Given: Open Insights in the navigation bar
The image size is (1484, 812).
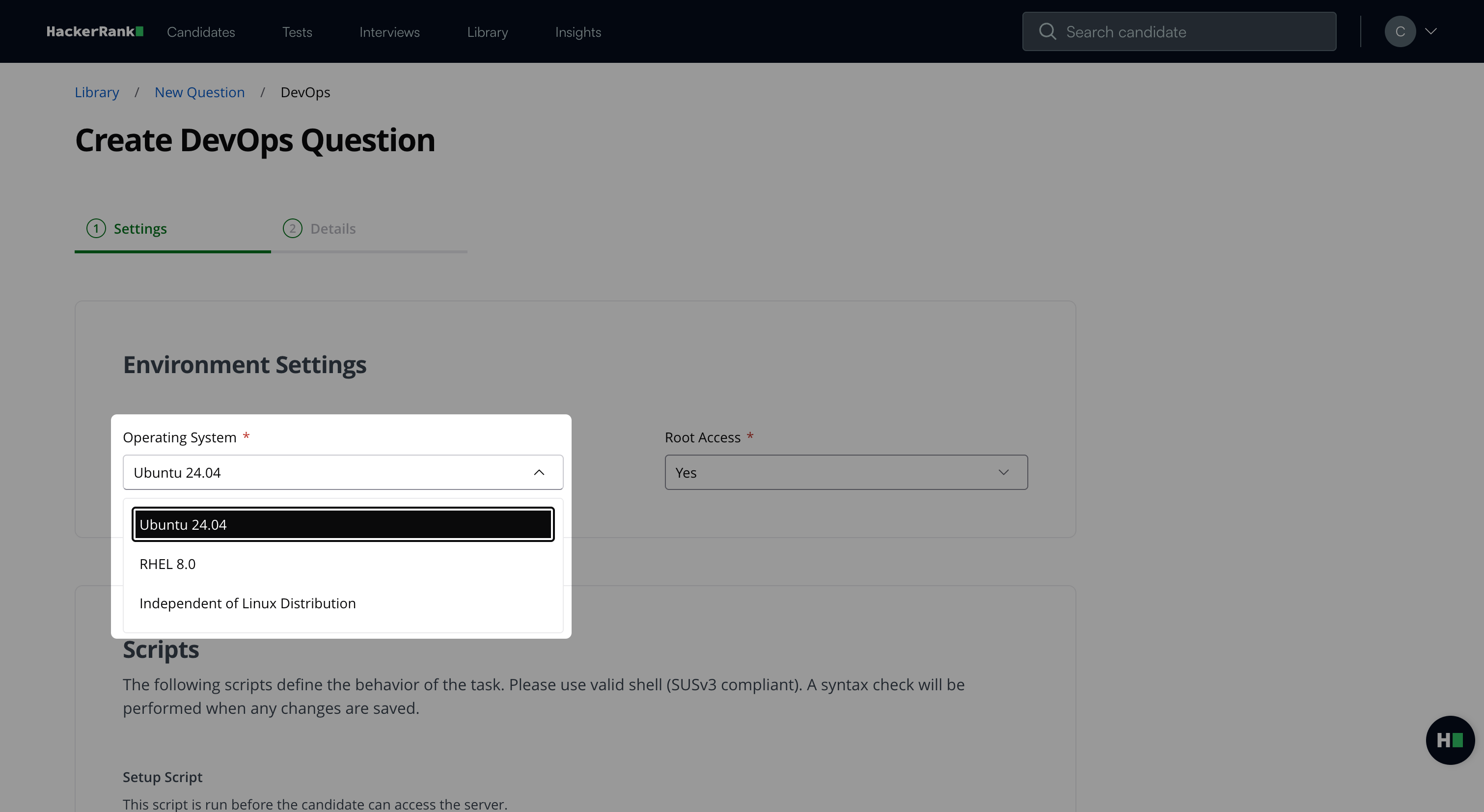Looking at the screenshot, I should pyautogui.click(x=578, y=32).
